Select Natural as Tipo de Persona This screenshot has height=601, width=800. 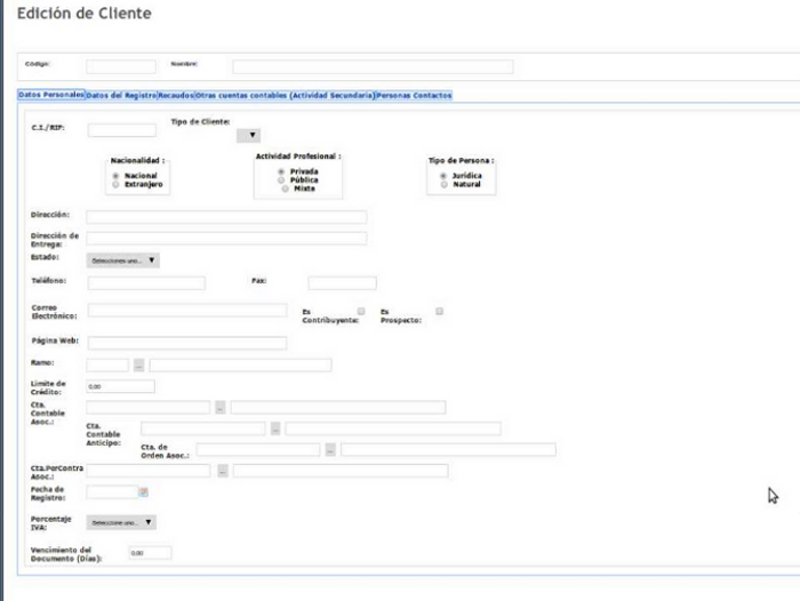444,184
